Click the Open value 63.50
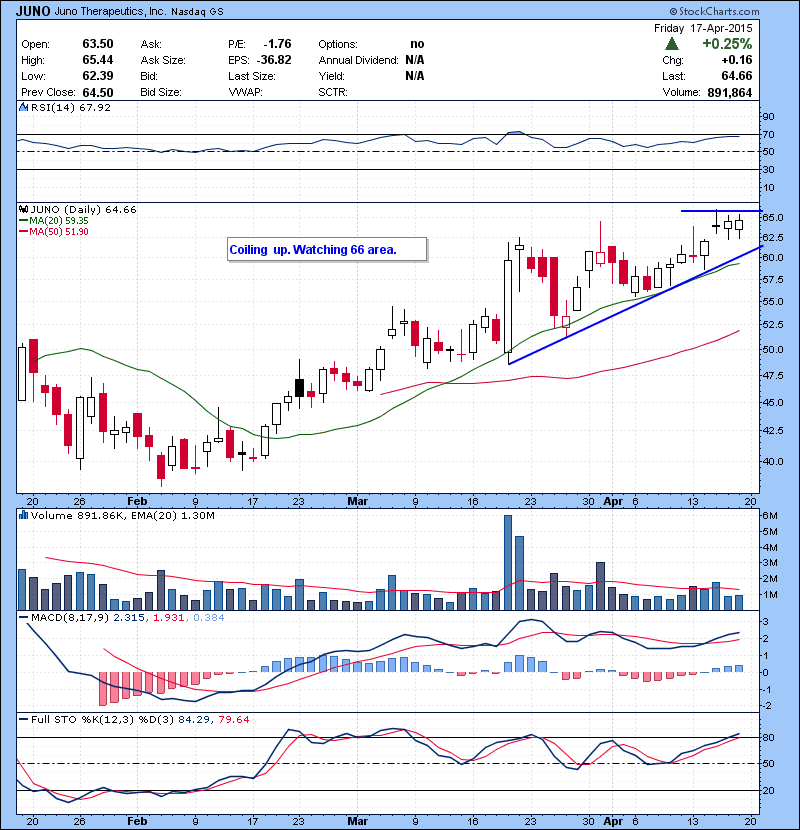The image size is (800, 830). tap(98, 44)
